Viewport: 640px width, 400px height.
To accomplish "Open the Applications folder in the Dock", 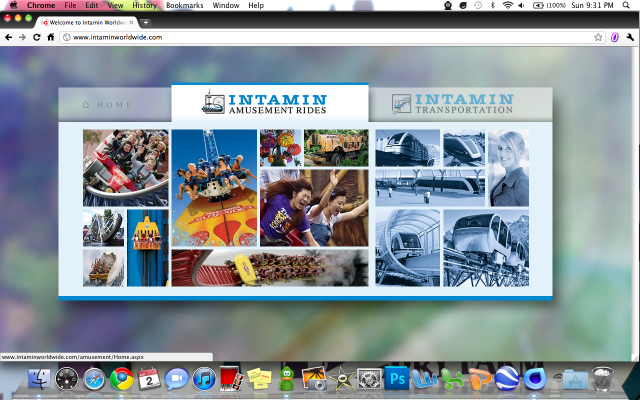I will [575, 379].
